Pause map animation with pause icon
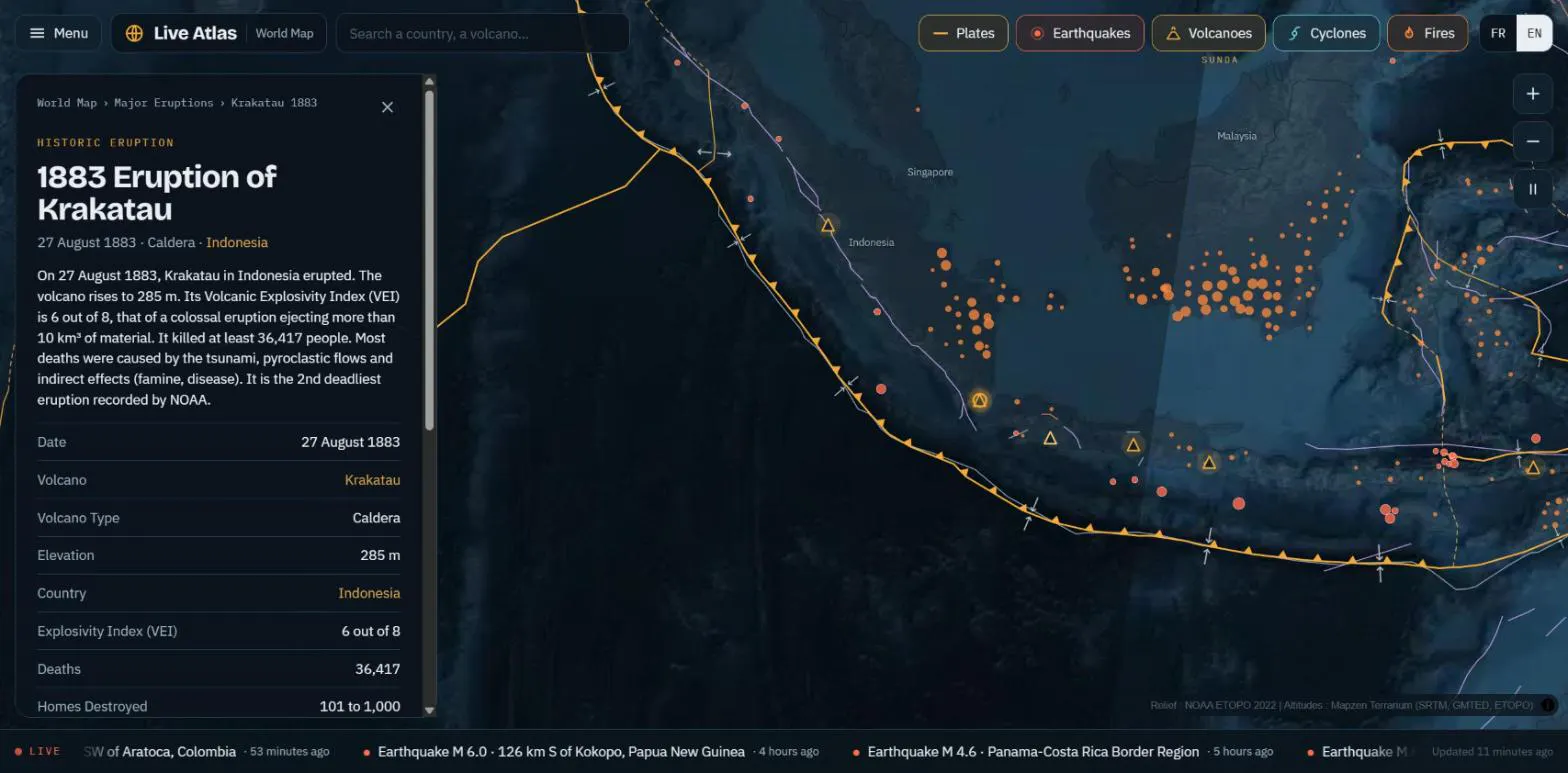This screenshot has width=1568, height=773. (1532, 188)
